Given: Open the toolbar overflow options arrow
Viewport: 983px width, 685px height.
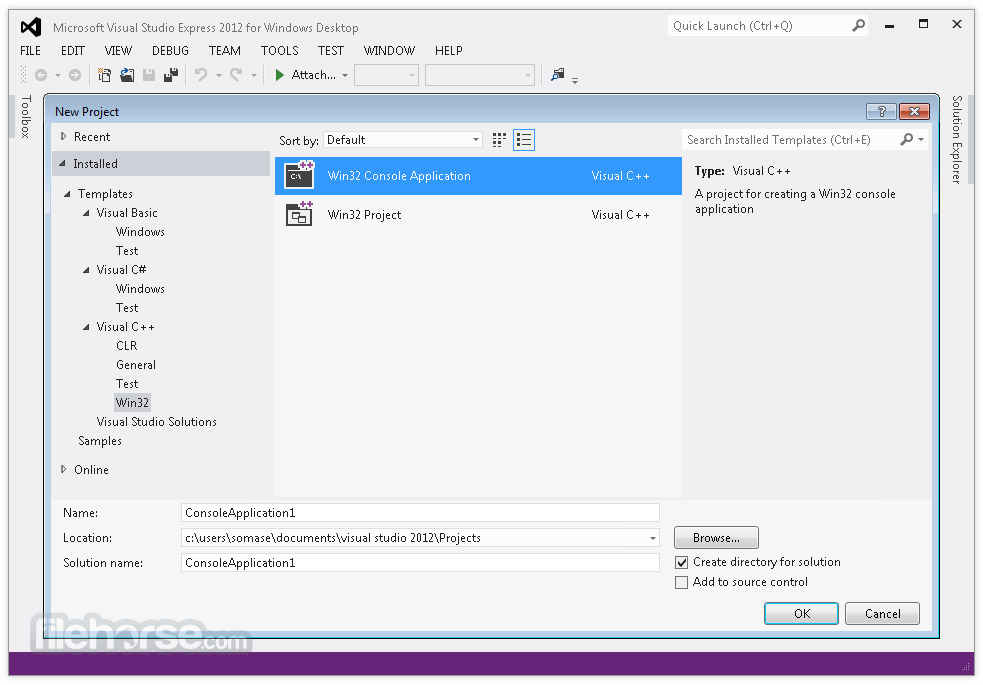Looking at the screenshot, I should coord(575,80).
